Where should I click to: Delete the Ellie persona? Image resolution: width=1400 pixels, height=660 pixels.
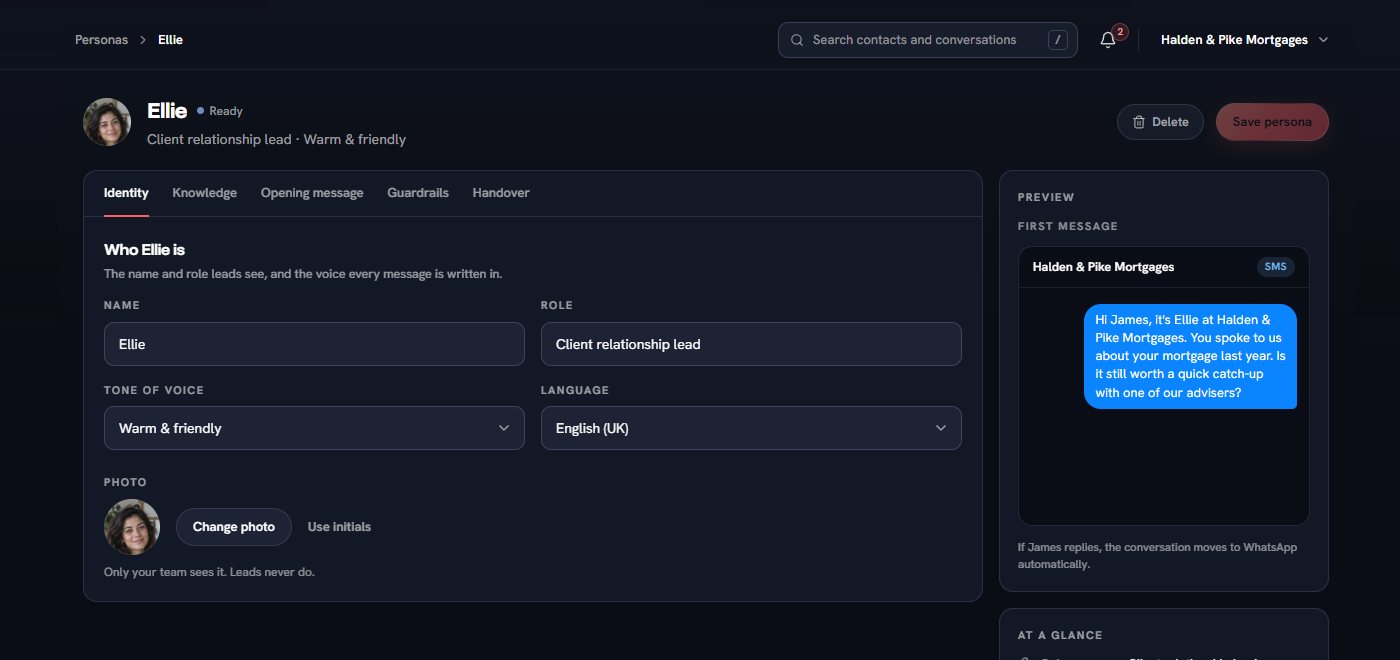1160,122
